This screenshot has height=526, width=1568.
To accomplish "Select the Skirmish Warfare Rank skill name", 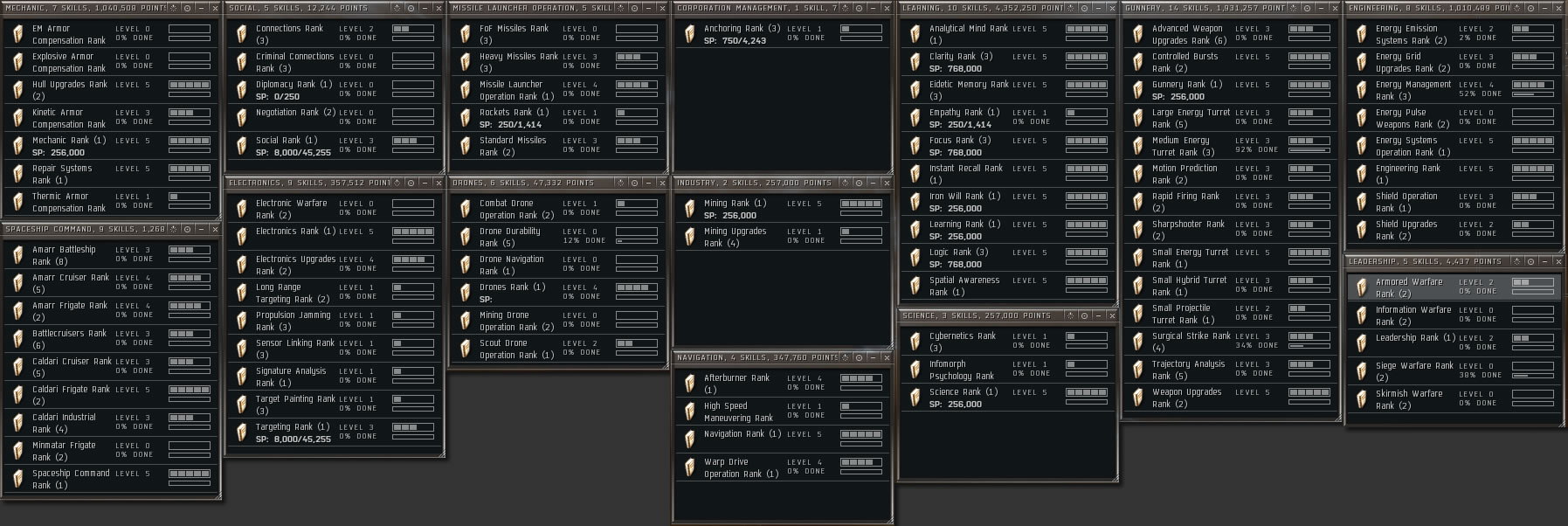I will pos(1408,399).
